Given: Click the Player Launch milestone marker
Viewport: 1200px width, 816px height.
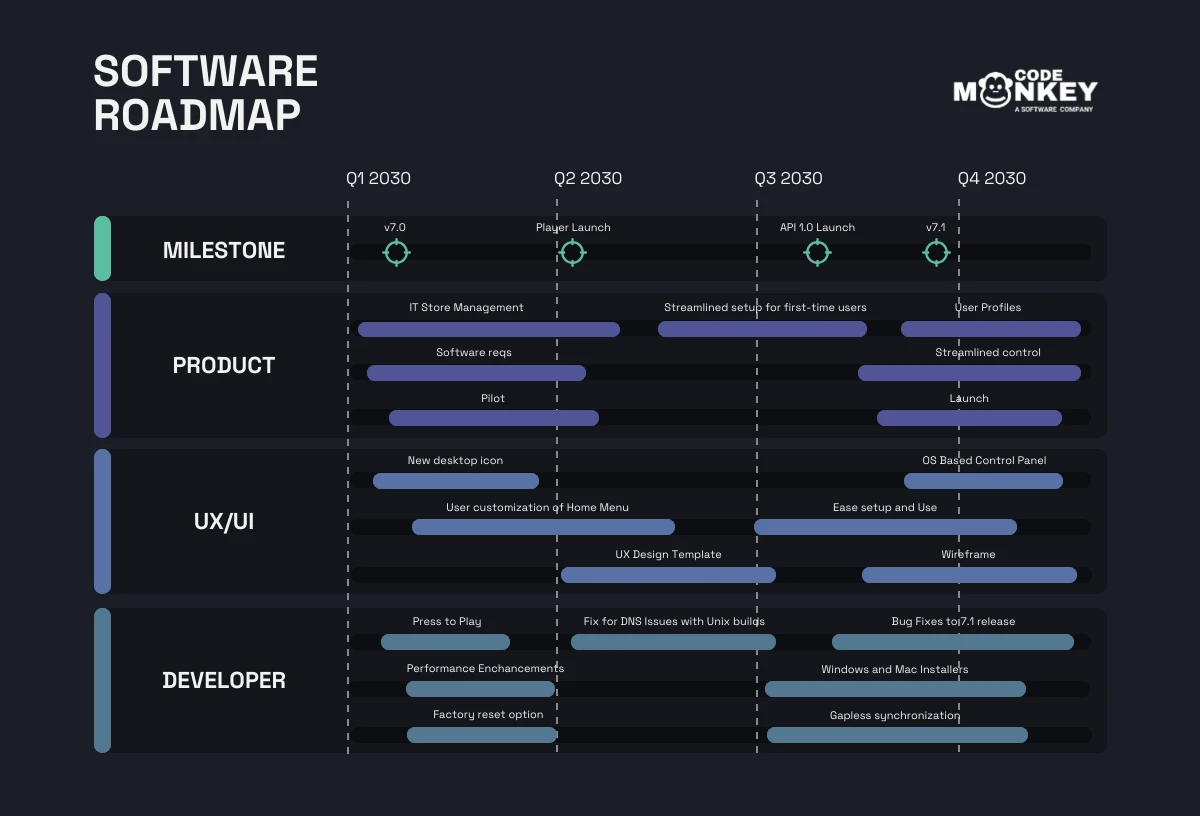Looking at the screenshot, I should click(x=572, y=253).
